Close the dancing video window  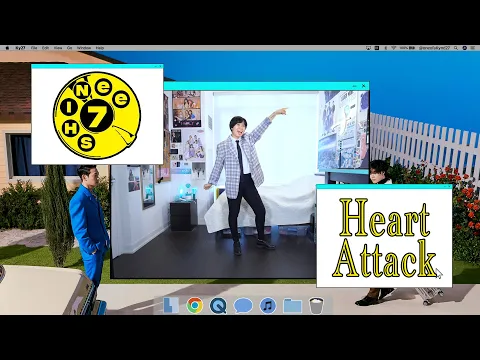364,86
